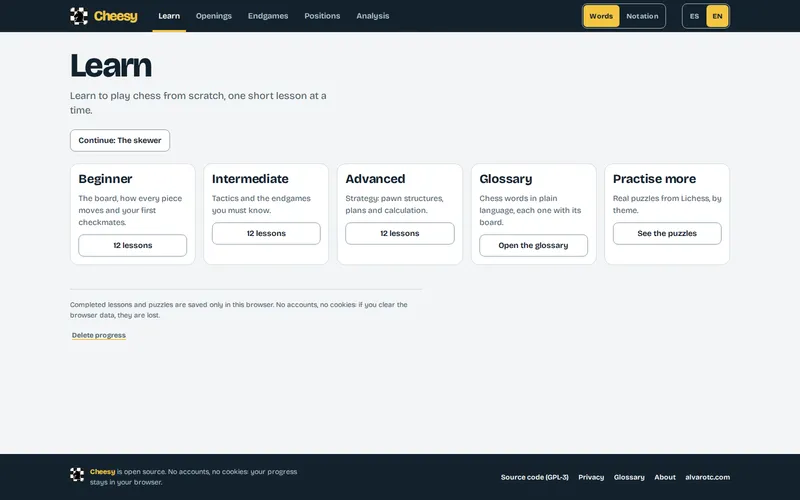The height and width of the screenshot is (500, 800).
Task: Go to the Openings tab
Action: click(214, 16)
